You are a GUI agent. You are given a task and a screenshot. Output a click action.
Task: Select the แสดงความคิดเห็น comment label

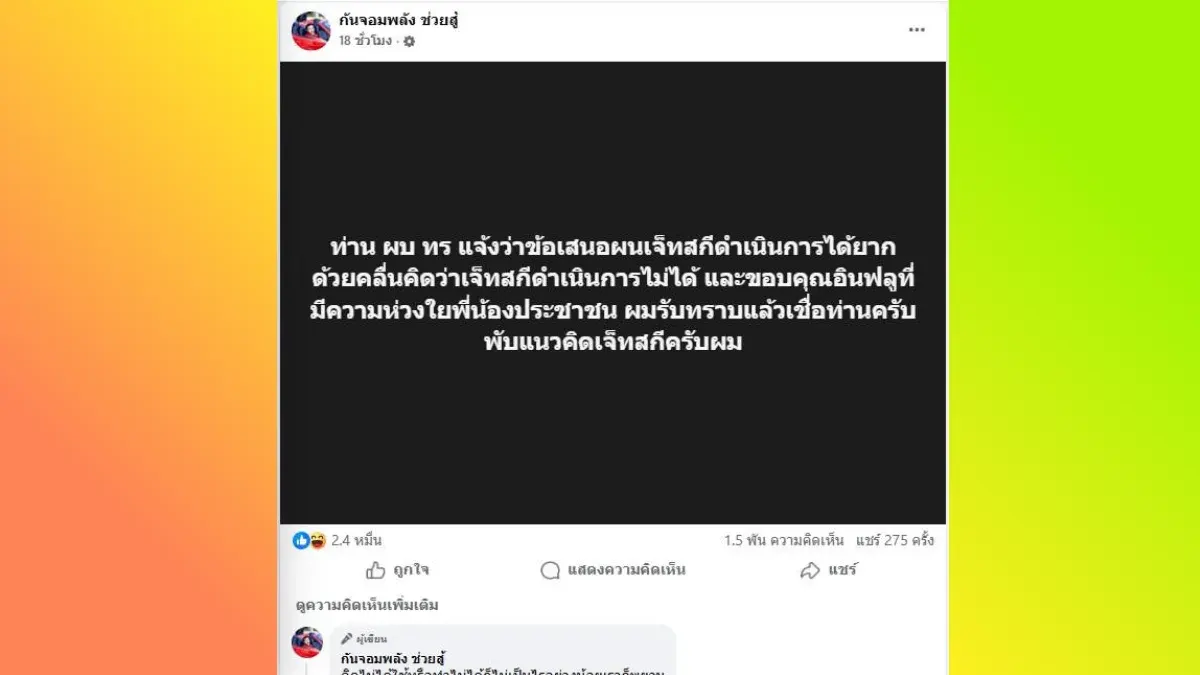coord(626,570)
